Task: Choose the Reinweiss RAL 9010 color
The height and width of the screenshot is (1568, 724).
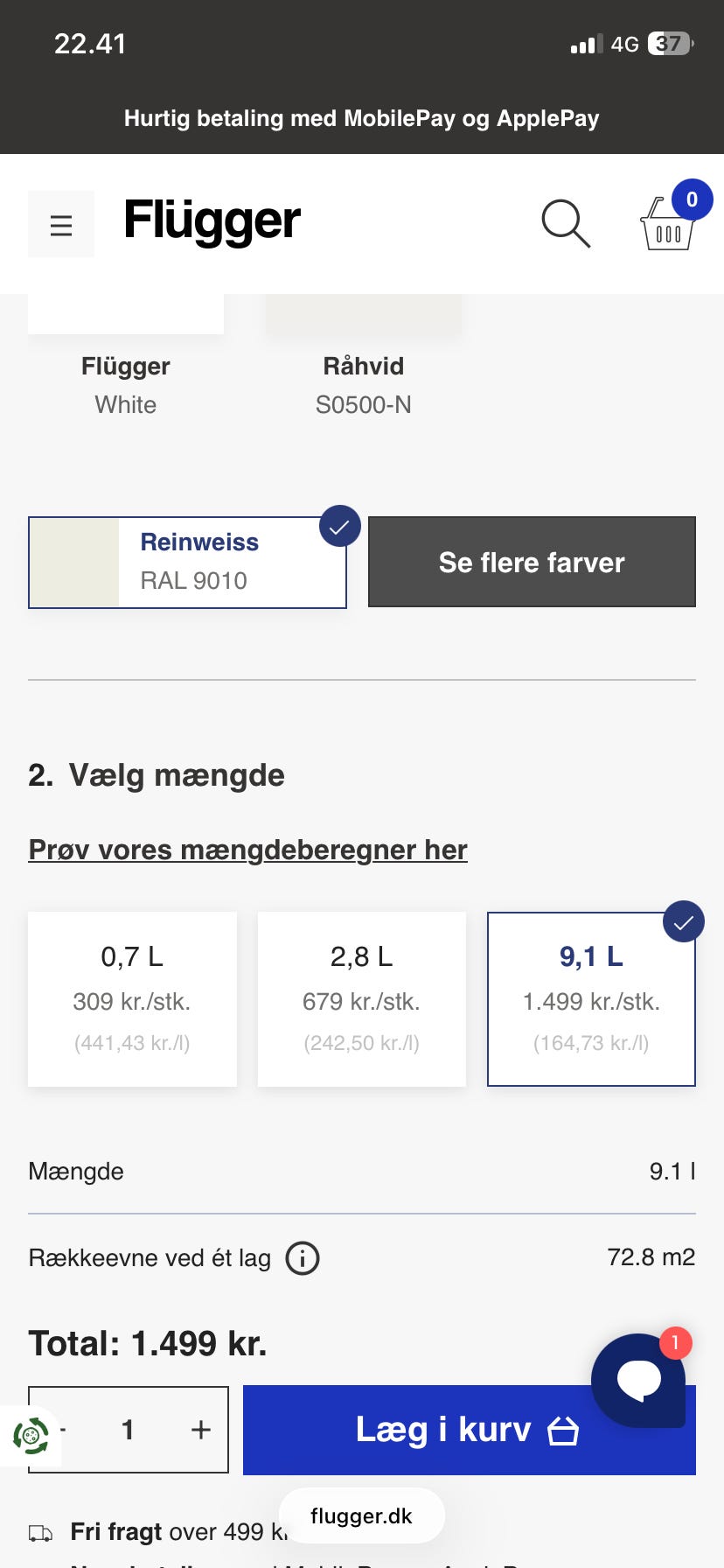Action: (x=187, y=562)
